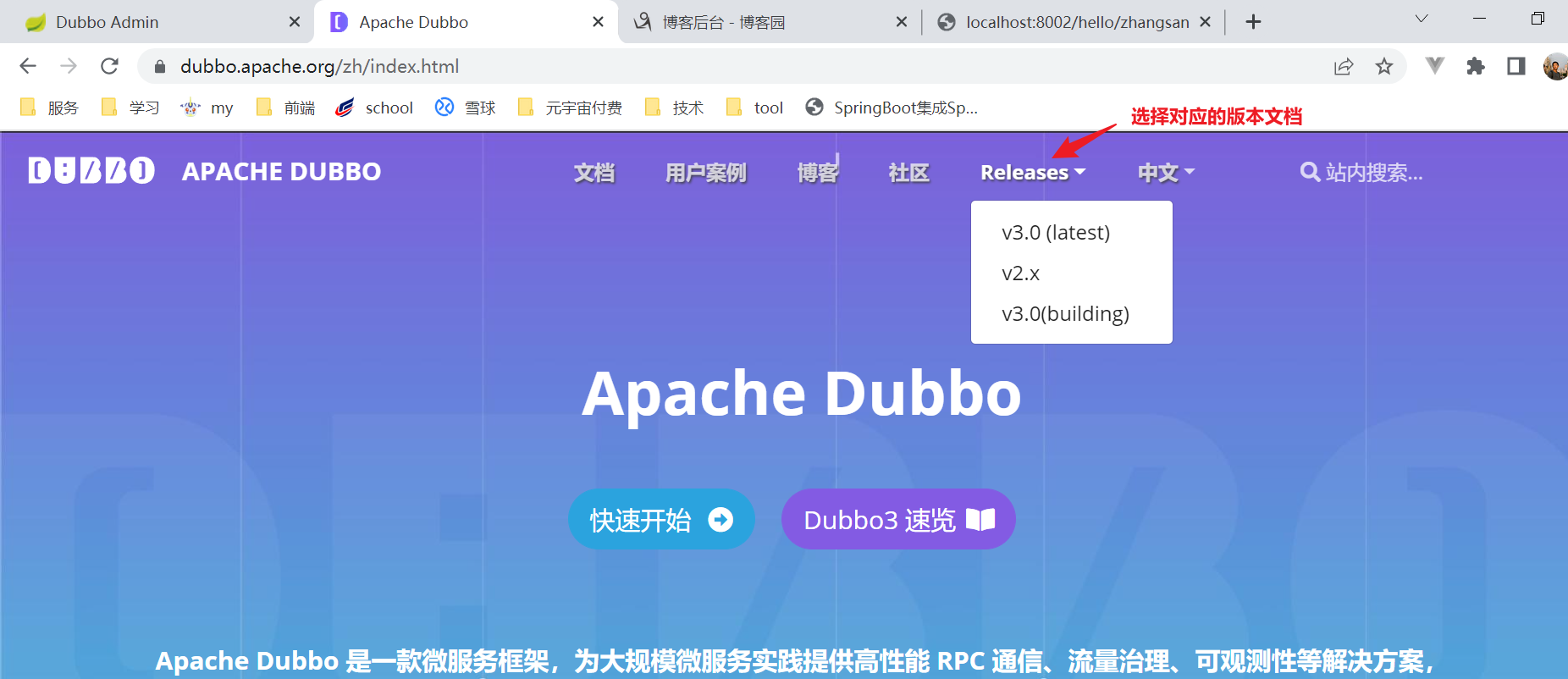Viewport: 1568px width, 679px height.
Task: Click the lock icon in address bar
Action: coord(159,66)
